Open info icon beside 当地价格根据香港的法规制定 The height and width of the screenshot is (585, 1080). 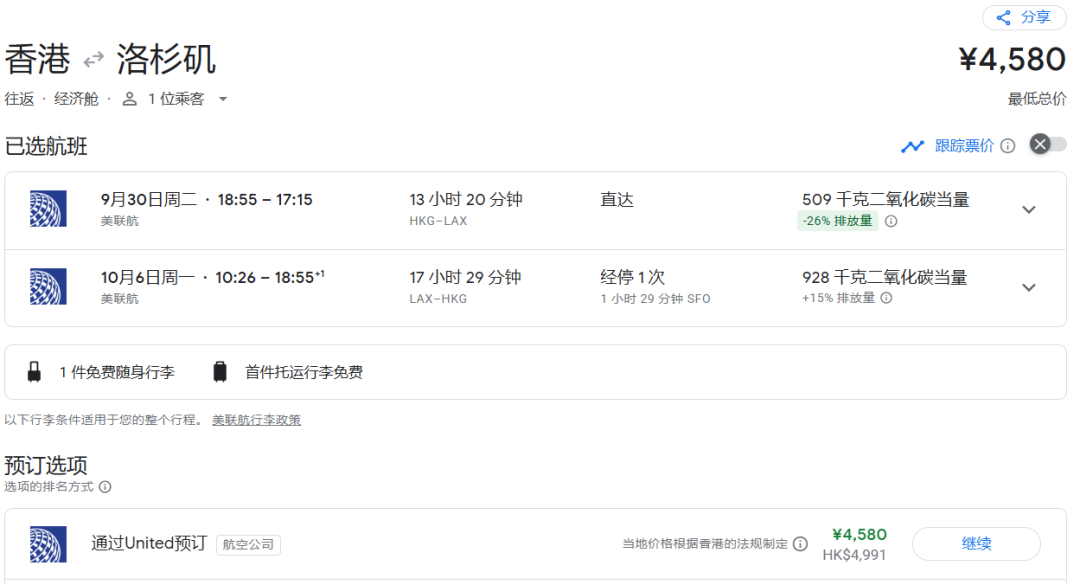[800, 544]
